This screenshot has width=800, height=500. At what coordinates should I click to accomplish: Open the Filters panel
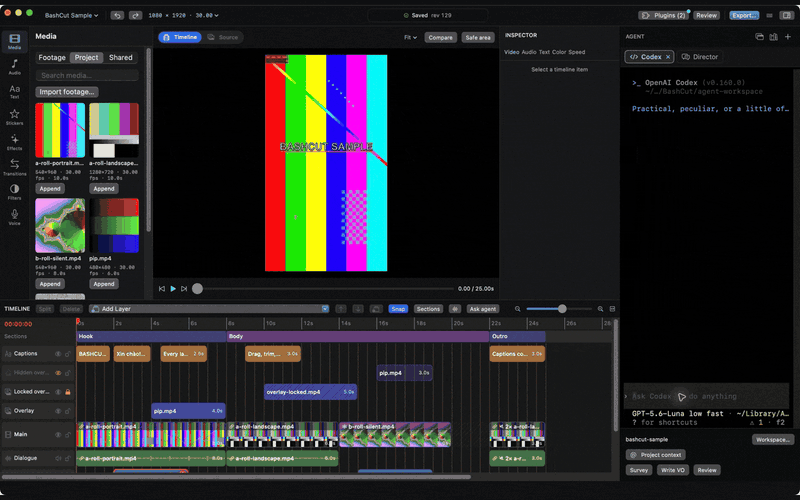click(x=14, y=192)
